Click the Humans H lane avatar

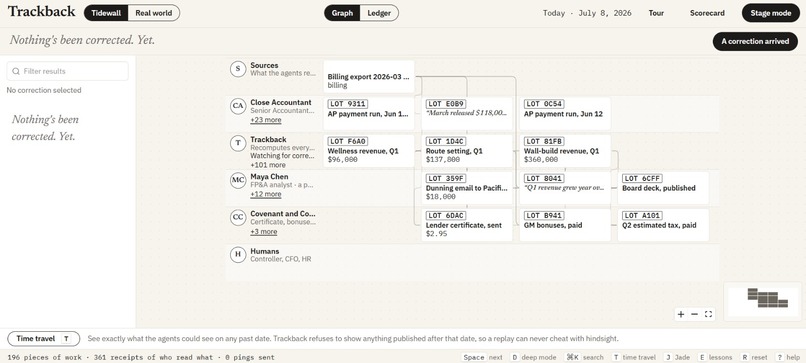point(237,255)
